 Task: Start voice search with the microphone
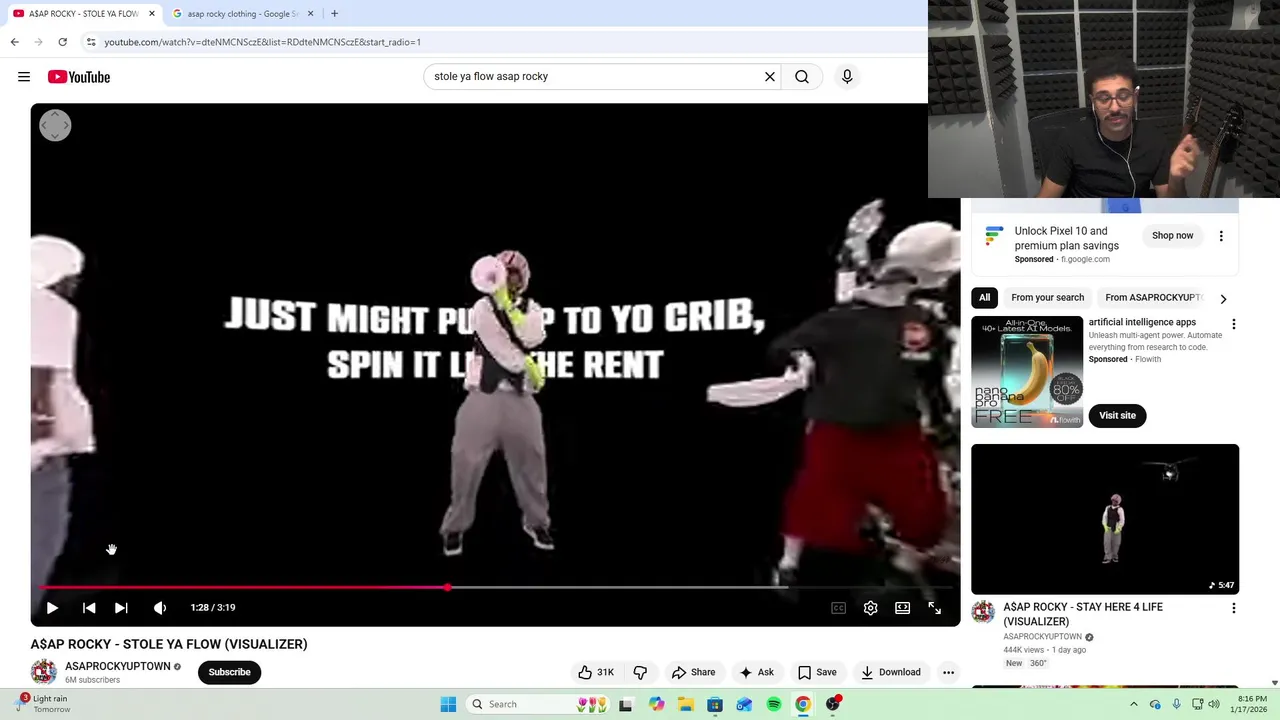tap(847, 77)
